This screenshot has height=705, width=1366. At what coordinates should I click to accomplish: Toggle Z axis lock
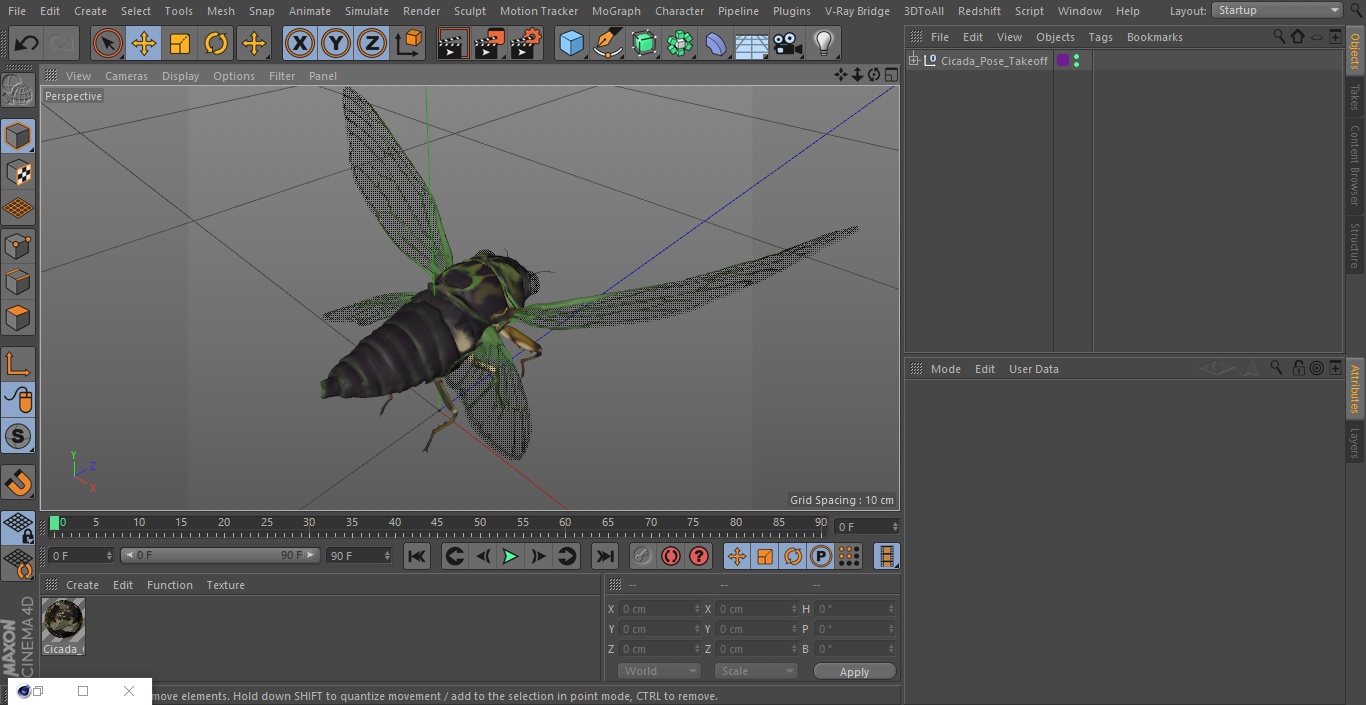[372, 43]
